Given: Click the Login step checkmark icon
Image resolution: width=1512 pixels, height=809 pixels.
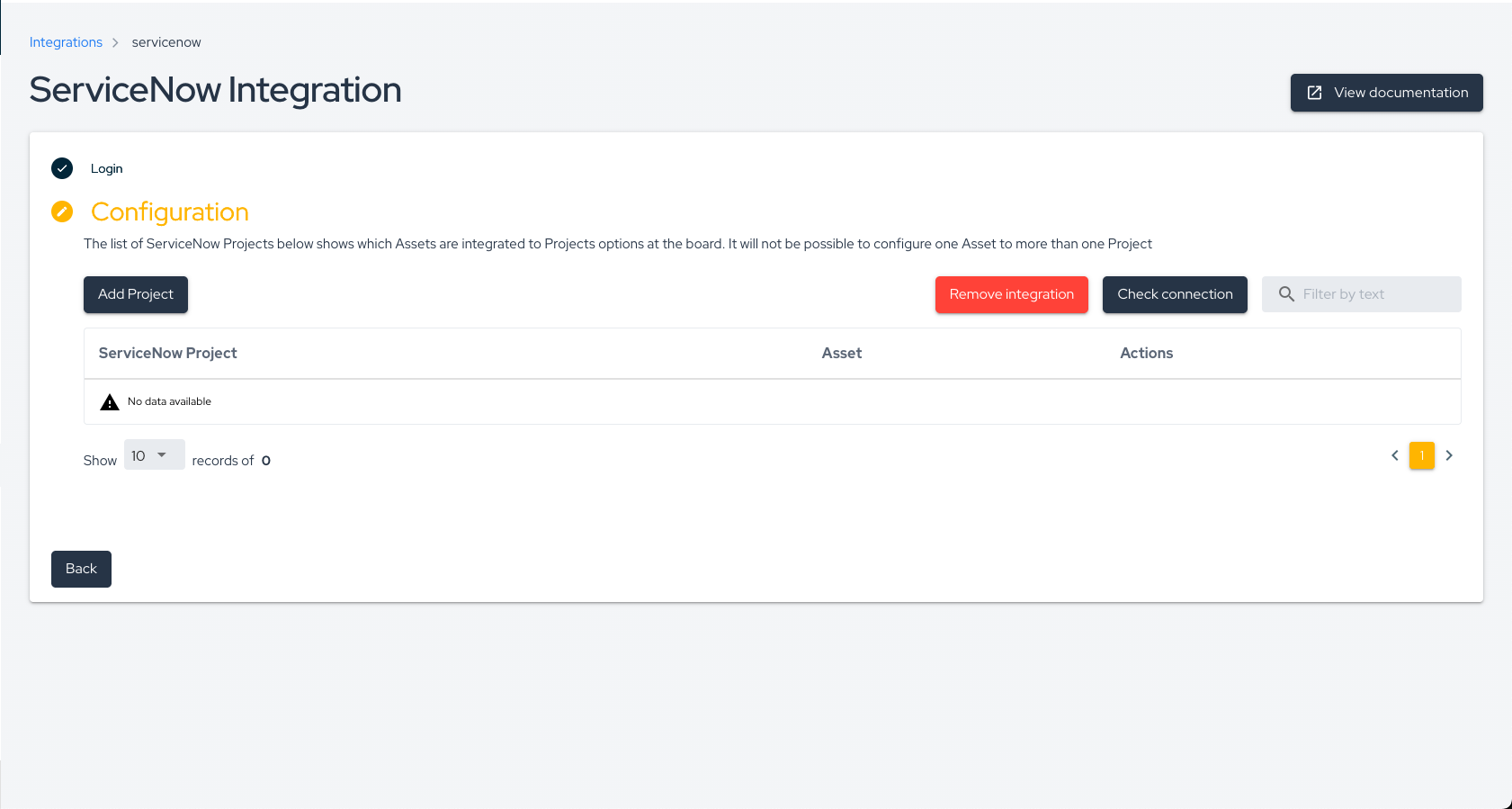Looking at the screenshot, I should (x=62, y=168).
